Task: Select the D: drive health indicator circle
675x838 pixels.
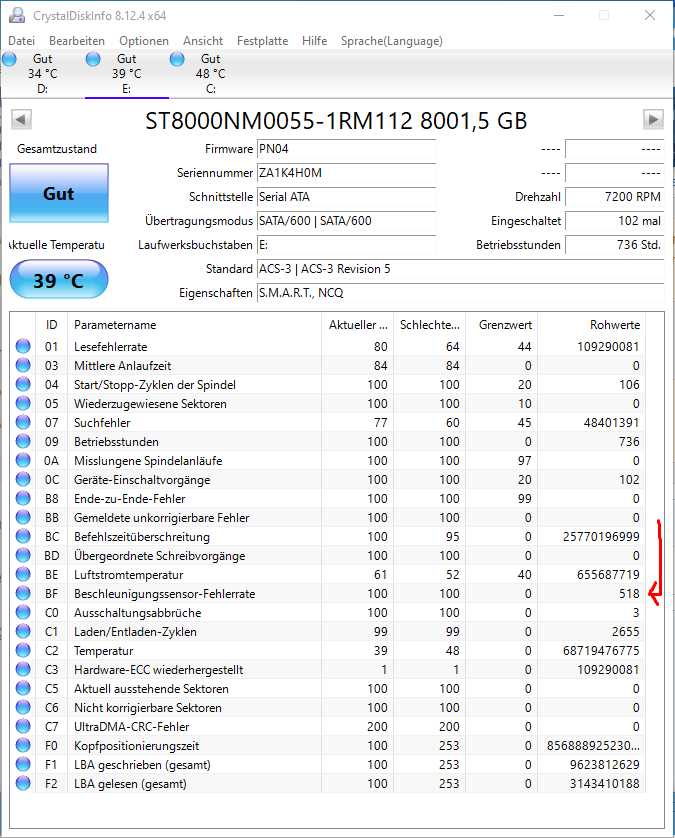Action: (9, 60)
